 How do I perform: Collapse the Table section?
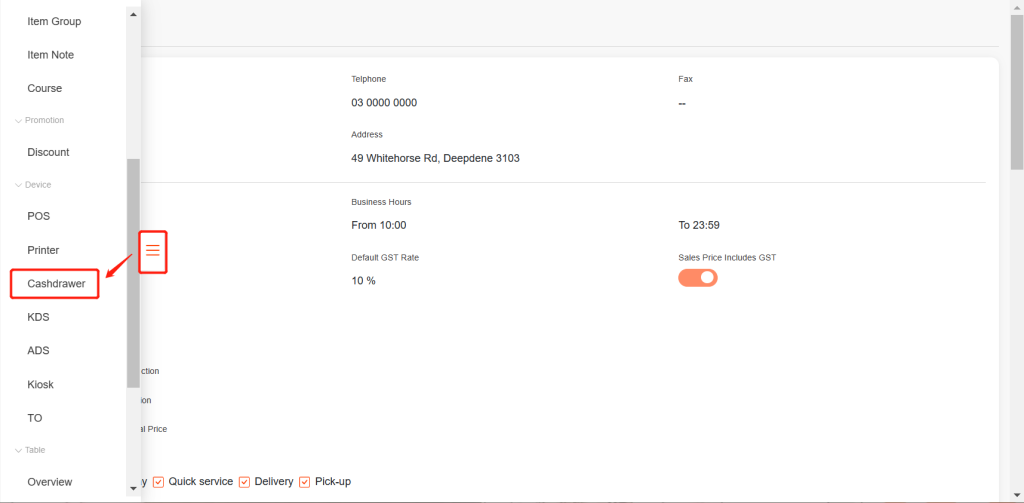[x=18, y=451]
